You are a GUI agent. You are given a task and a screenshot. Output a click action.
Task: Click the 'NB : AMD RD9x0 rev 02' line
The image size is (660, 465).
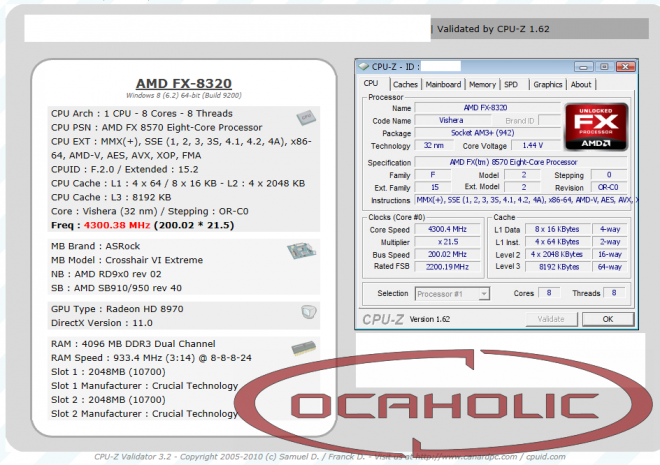106,274
